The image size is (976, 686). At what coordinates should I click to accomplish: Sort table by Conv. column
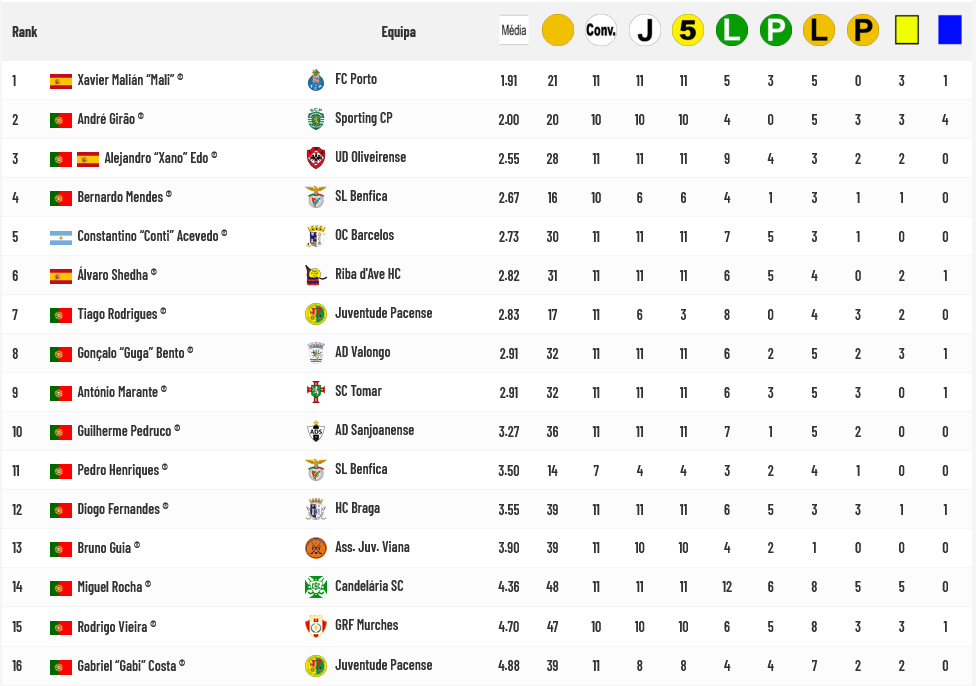(x=601, y=30)
